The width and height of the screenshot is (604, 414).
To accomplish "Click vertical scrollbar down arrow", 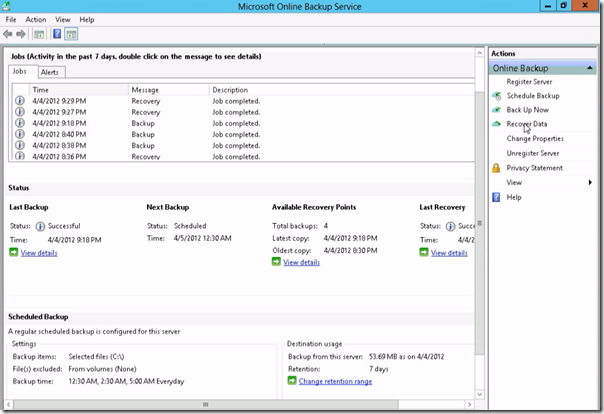I will pyautogui.click(x=480, y=394).
